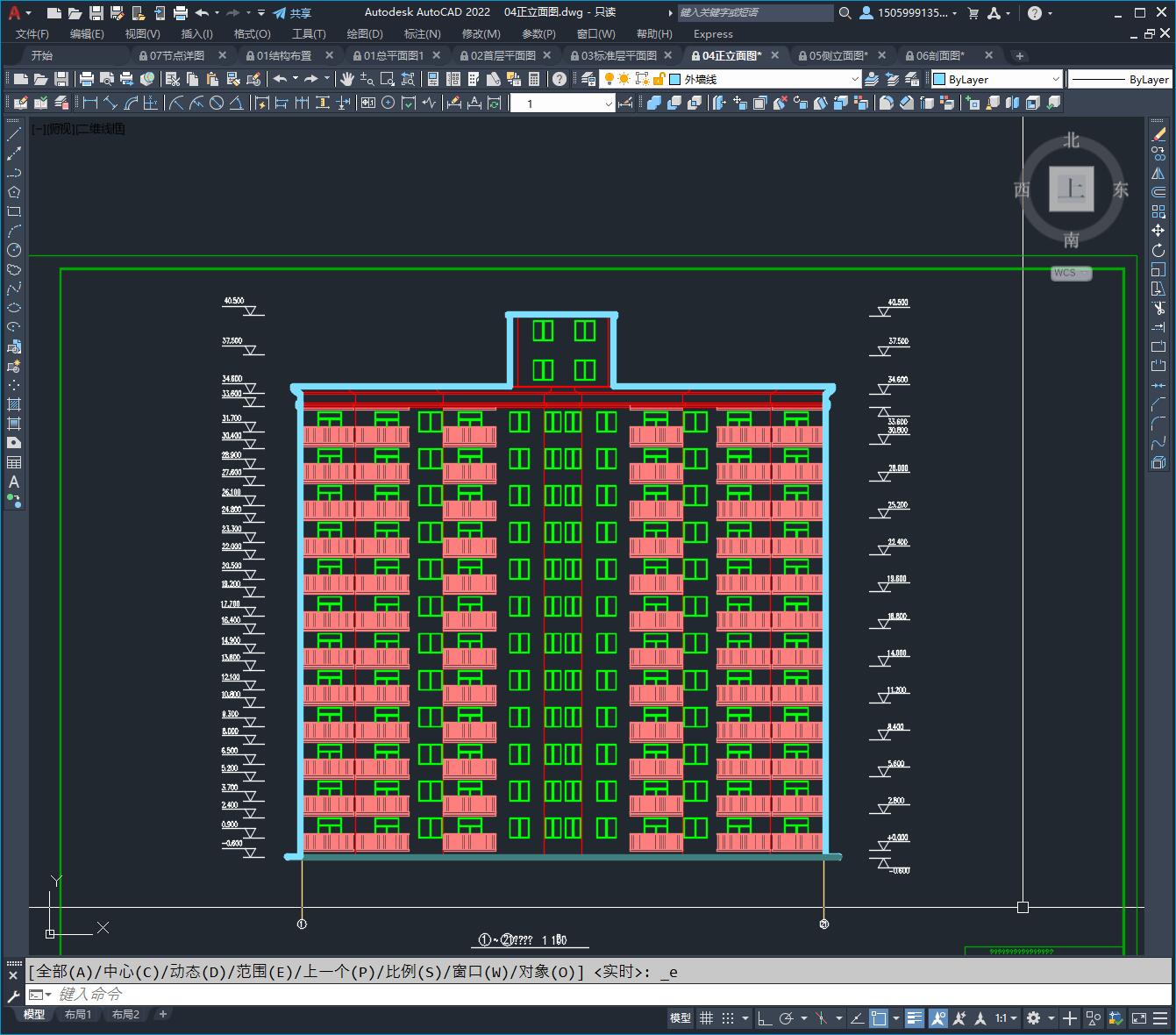
Task: Toggle ortho mode in status bar
Action: 765,1018
